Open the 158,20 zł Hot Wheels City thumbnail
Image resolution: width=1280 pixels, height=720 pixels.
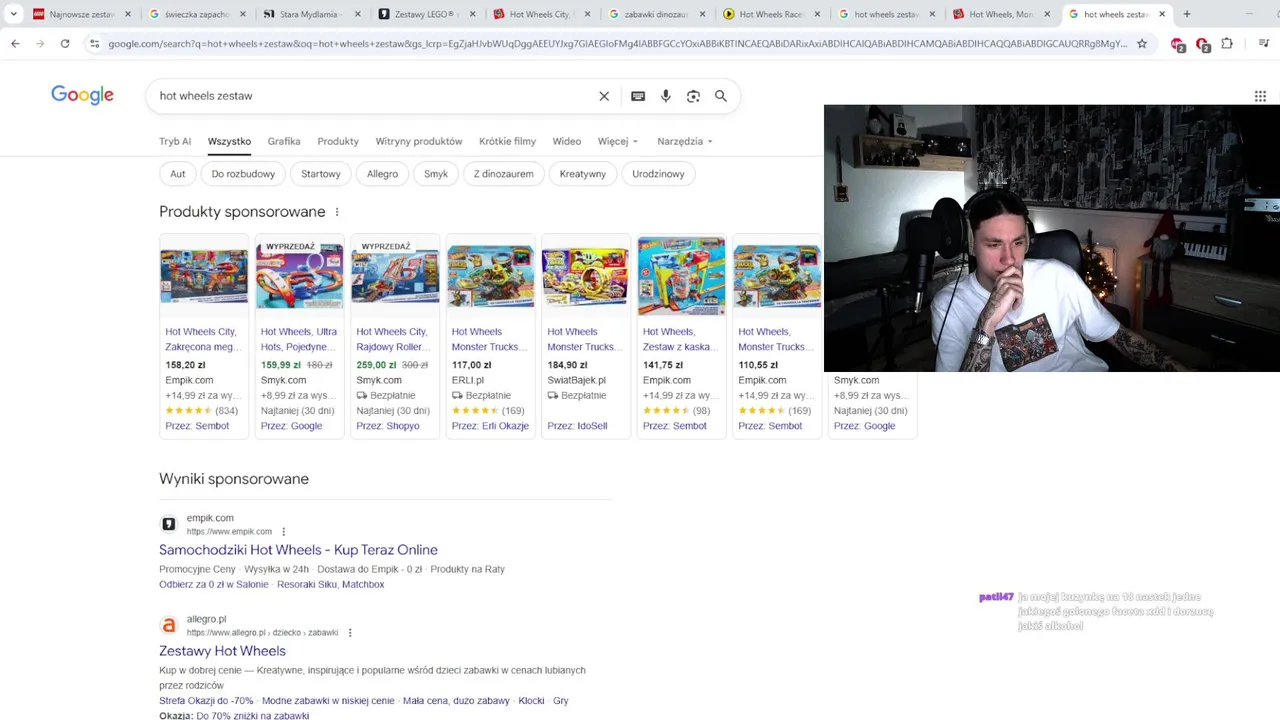204,276
